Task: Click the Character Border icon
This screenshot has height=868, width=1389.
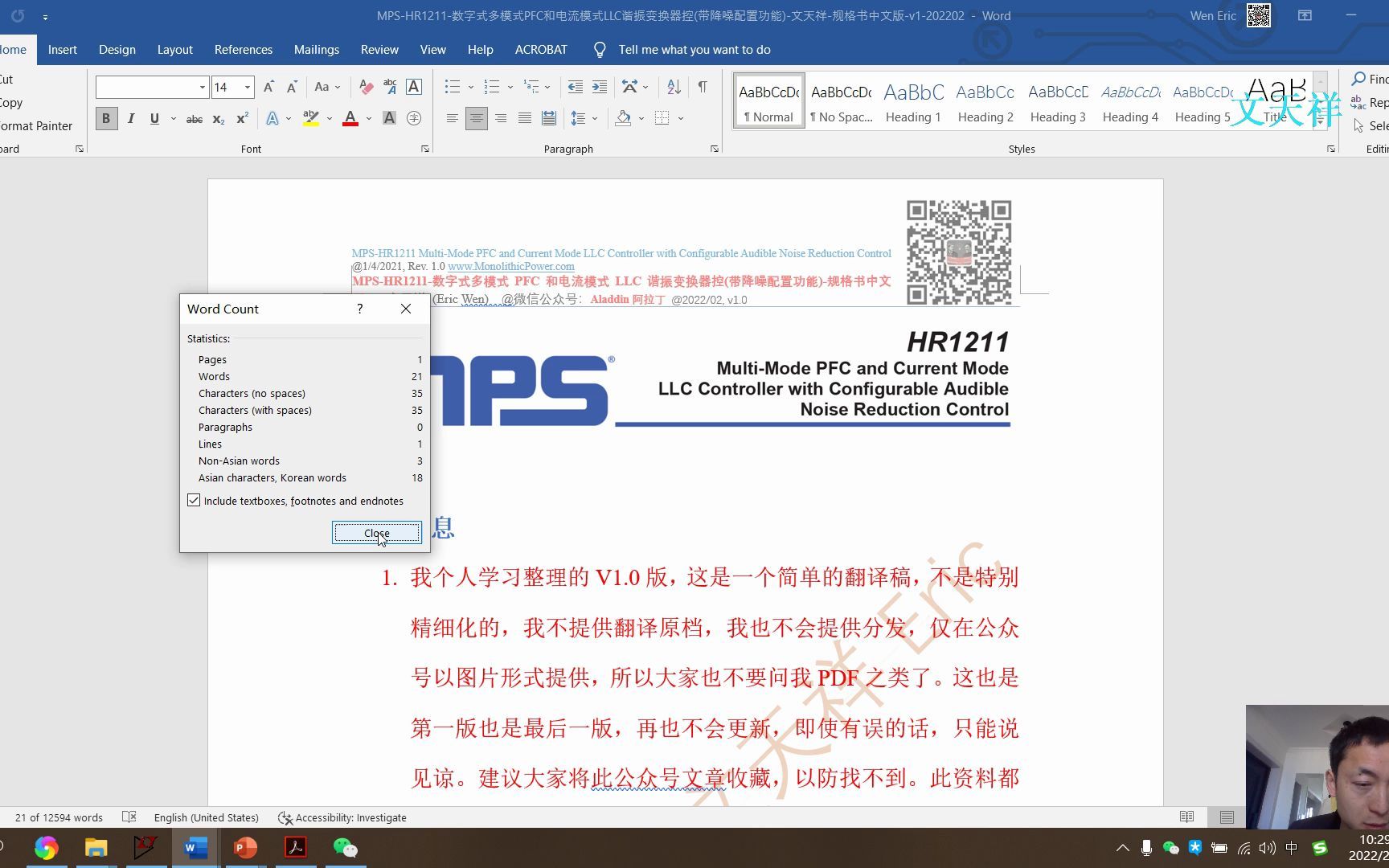Action: [414, 86]
